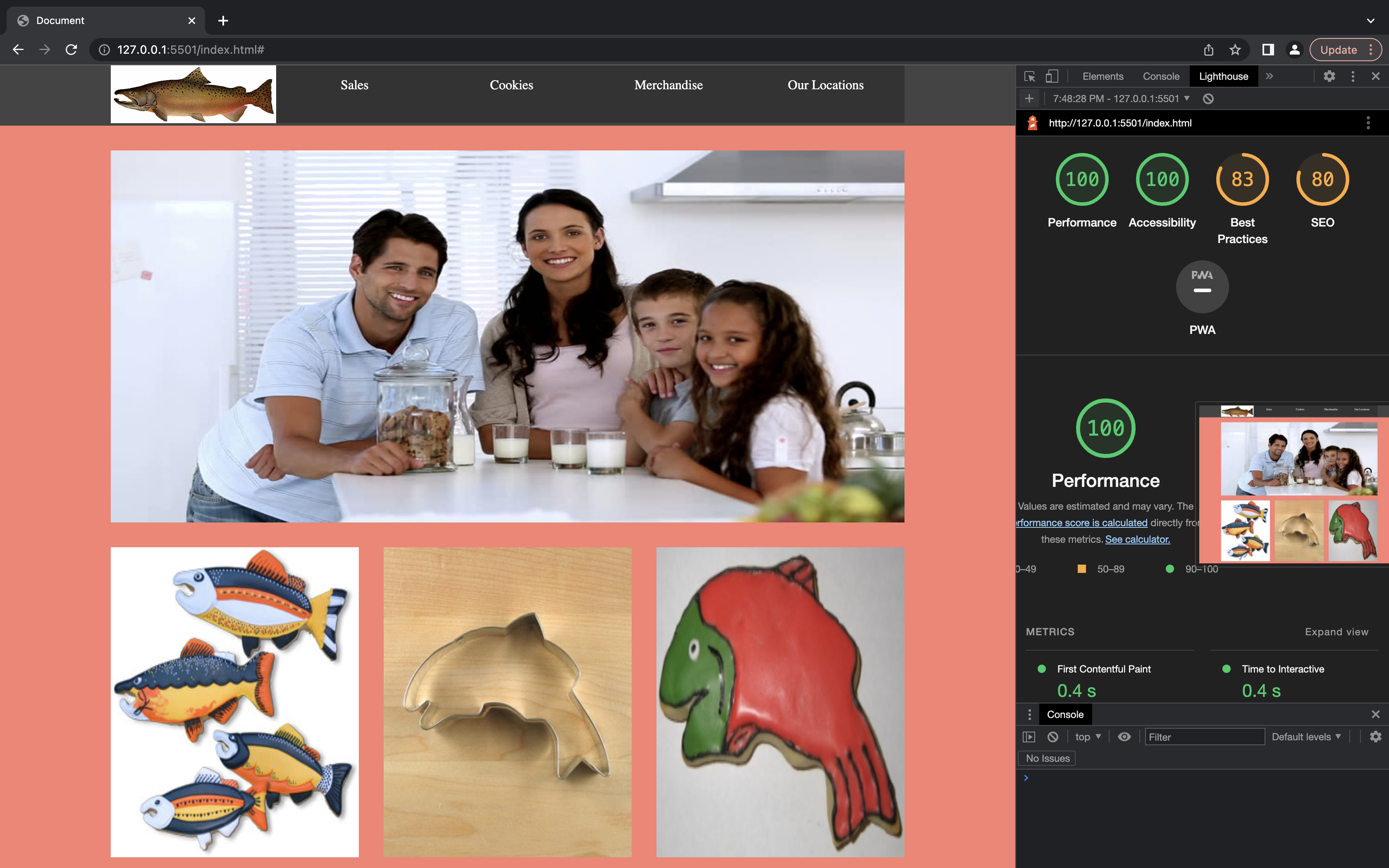Click the browser share icon
Screen dimensions: 1389x868
pos(1209,50)
